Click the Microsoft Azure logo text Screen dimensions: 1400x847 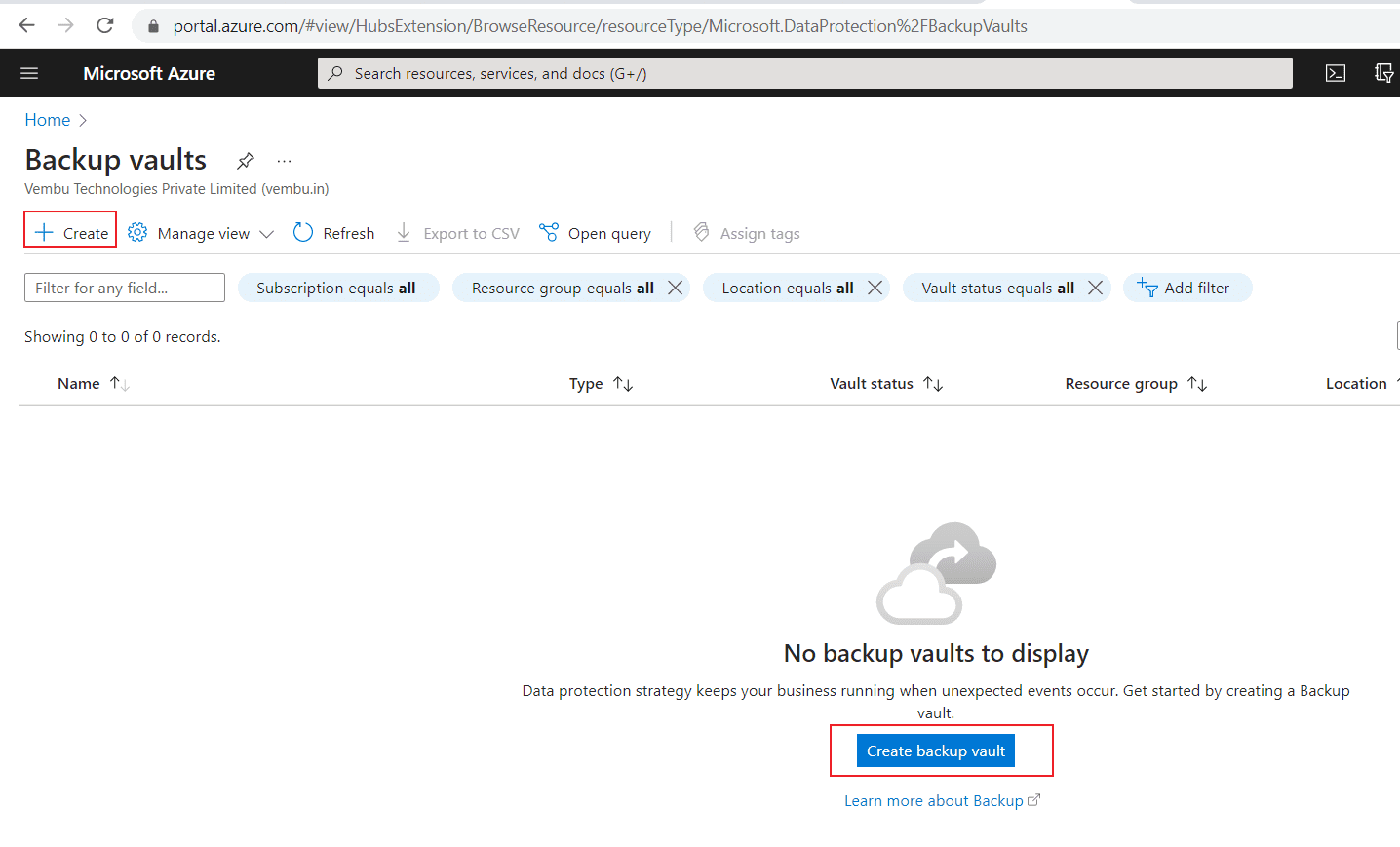[x=149, y=73]
